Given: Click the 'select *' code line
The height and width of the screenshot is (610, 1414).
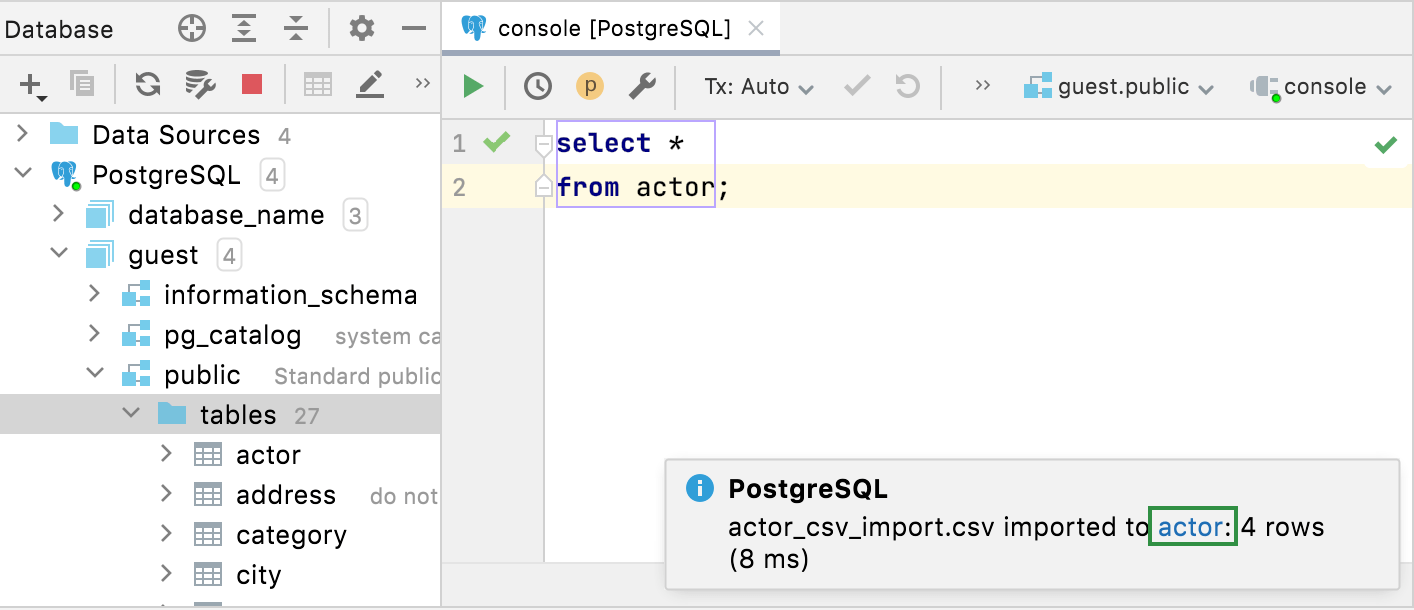Looking at the screenshot, I should (620, 144).
